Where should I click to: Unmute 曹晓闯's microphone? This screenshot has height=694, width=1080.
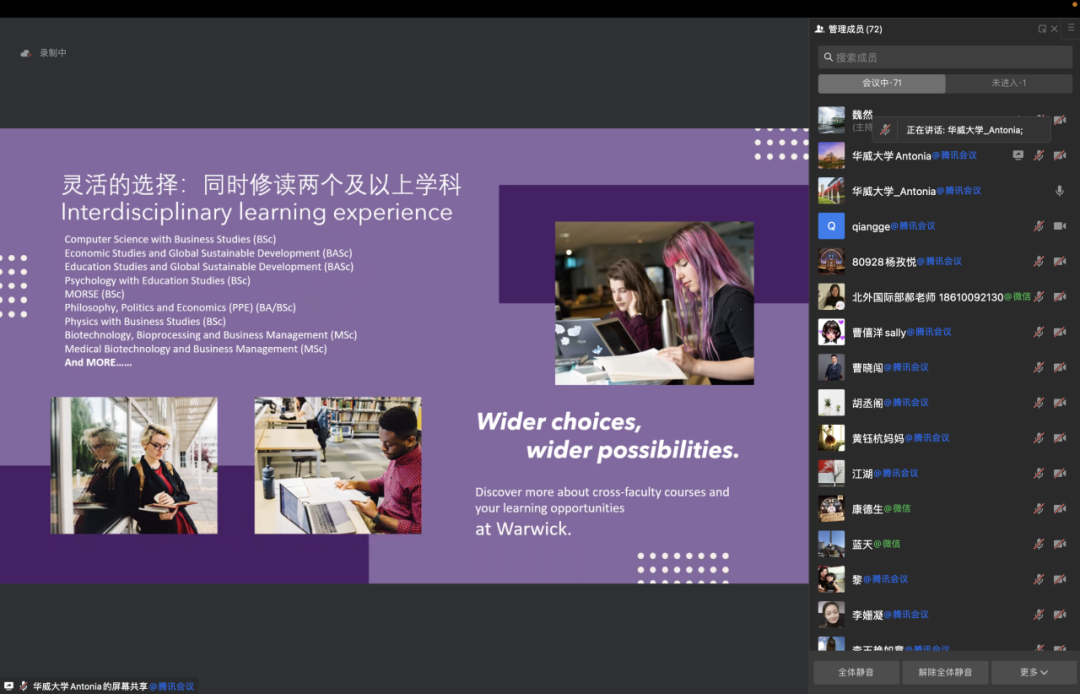[1039, 367]
